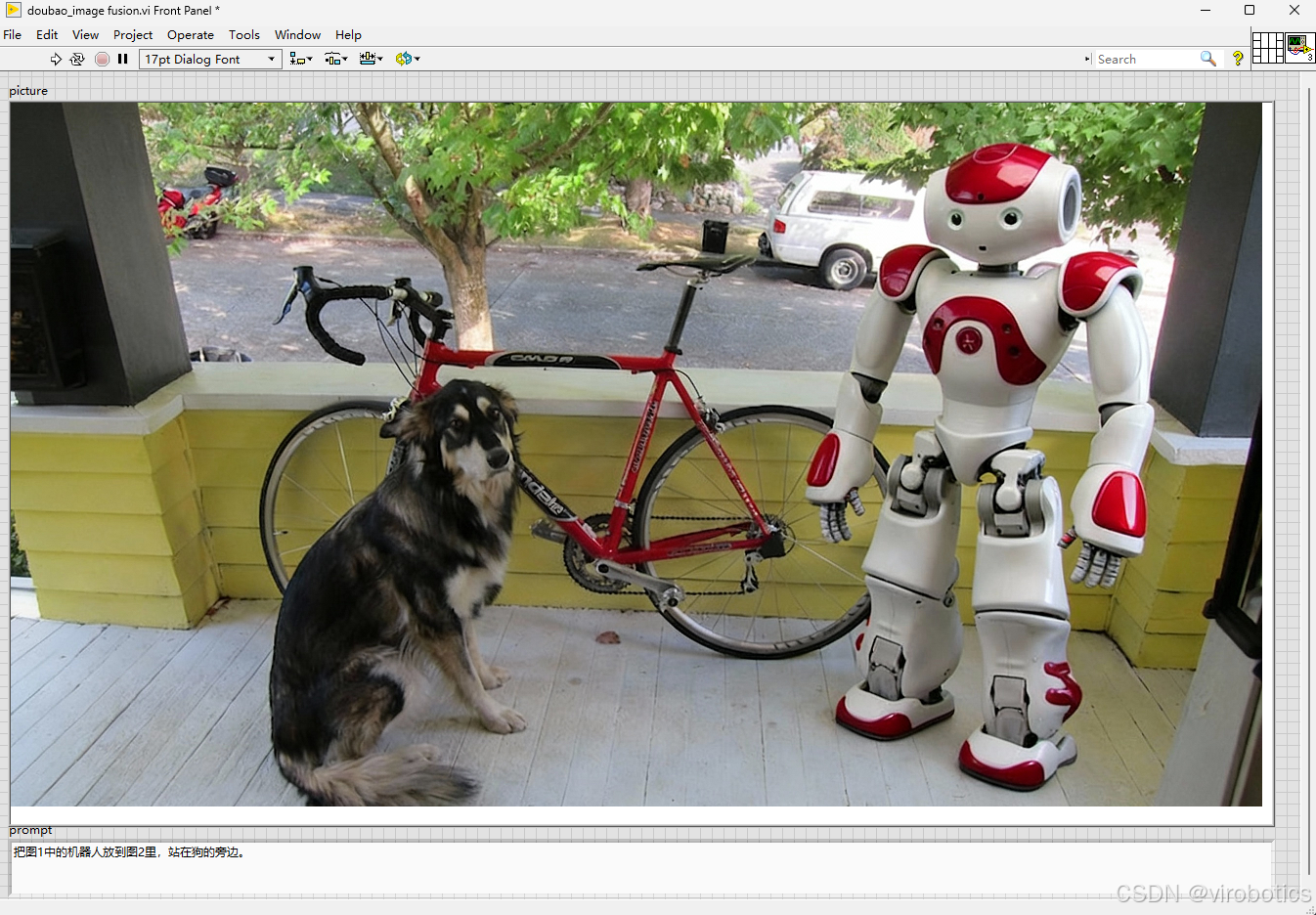Open the View menu

(x=85, y=34)
